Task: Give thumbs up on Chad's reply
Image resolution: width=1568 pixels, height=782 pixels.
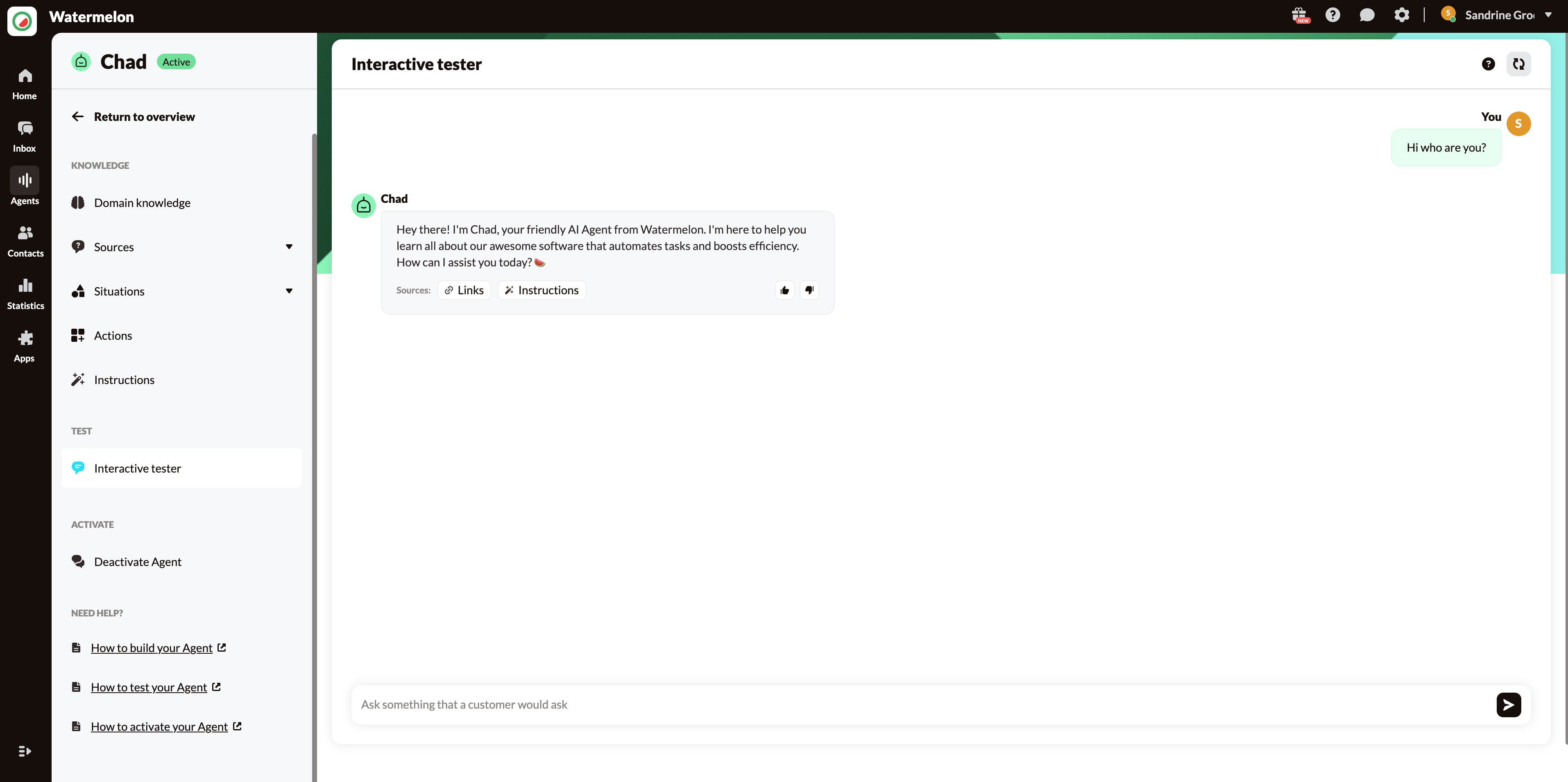Action: [784, 291]
